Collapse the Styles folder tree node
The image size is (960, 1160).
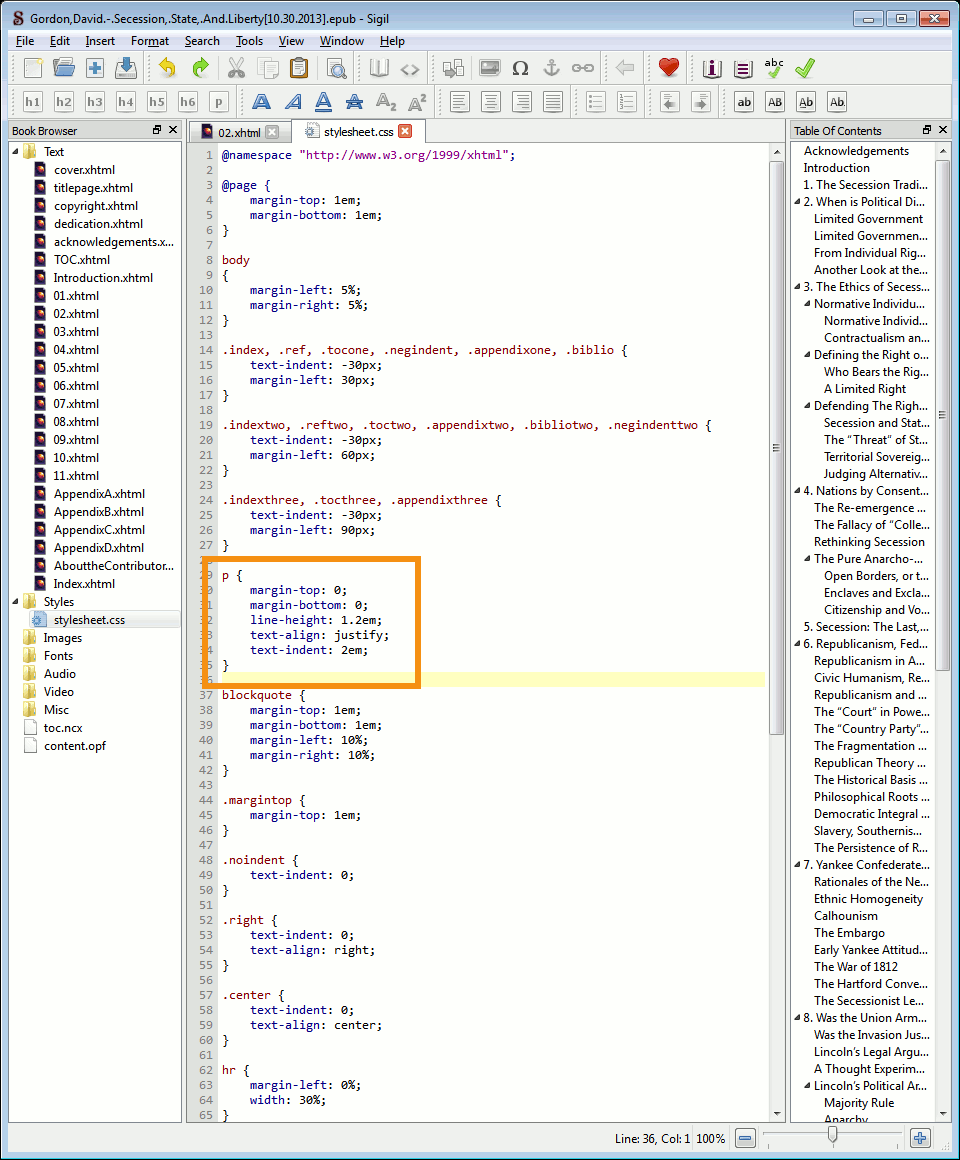click(x=16, y=602)
